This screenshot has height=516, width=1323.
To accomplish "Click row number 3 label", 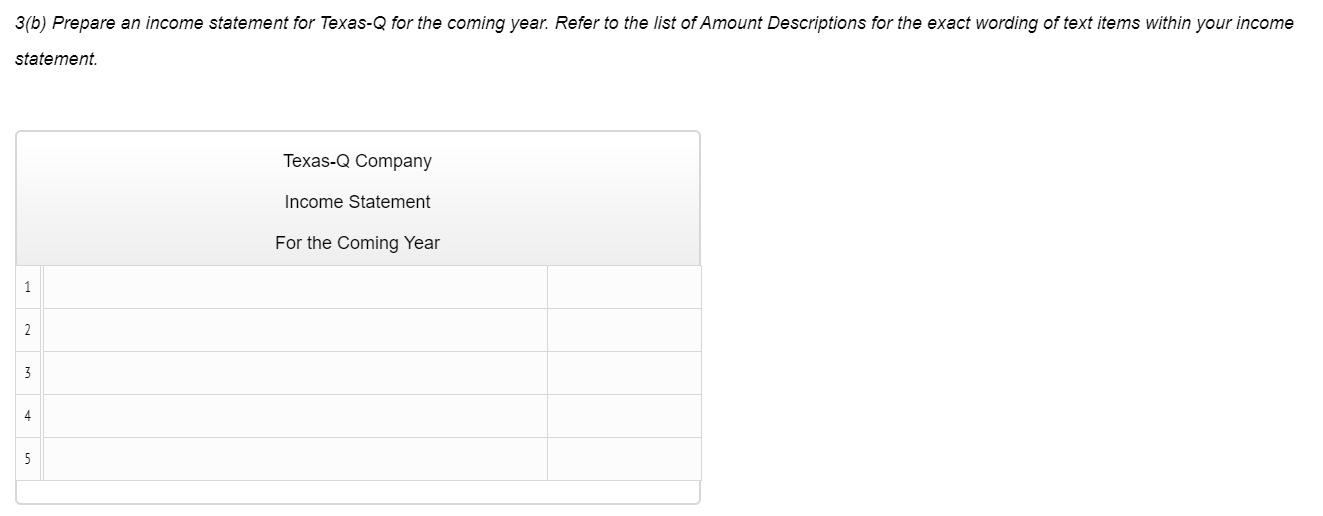I will [x=28, y=373].
